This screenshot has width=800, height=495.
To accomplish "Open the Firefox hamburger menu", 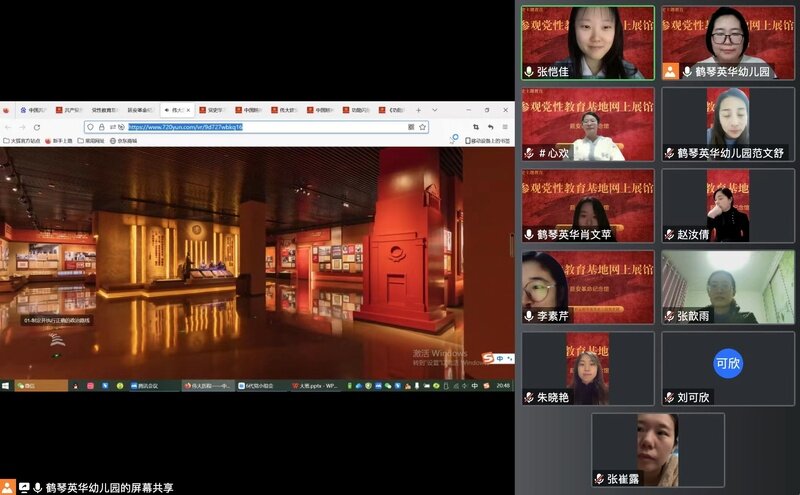I will coord(505,127).
